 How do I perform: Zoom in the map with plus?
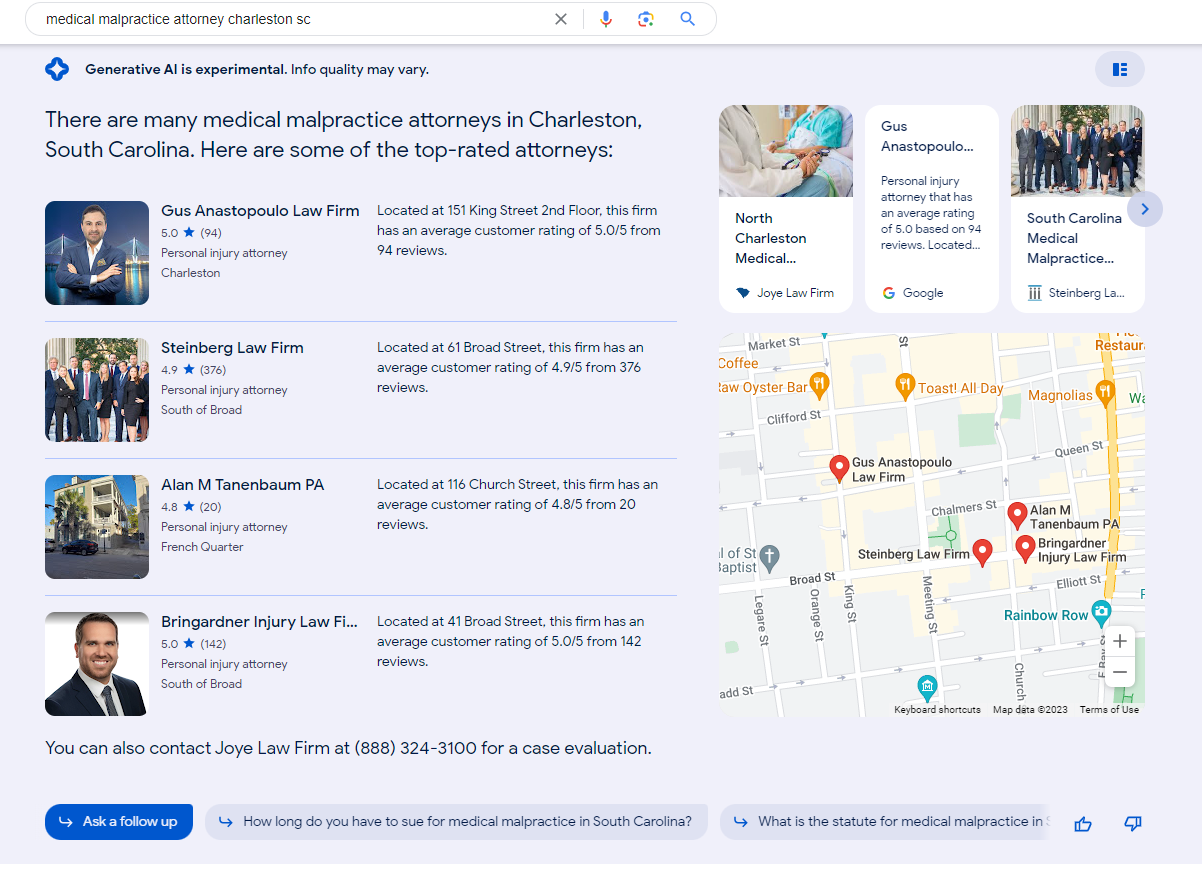coord(1120,641)
